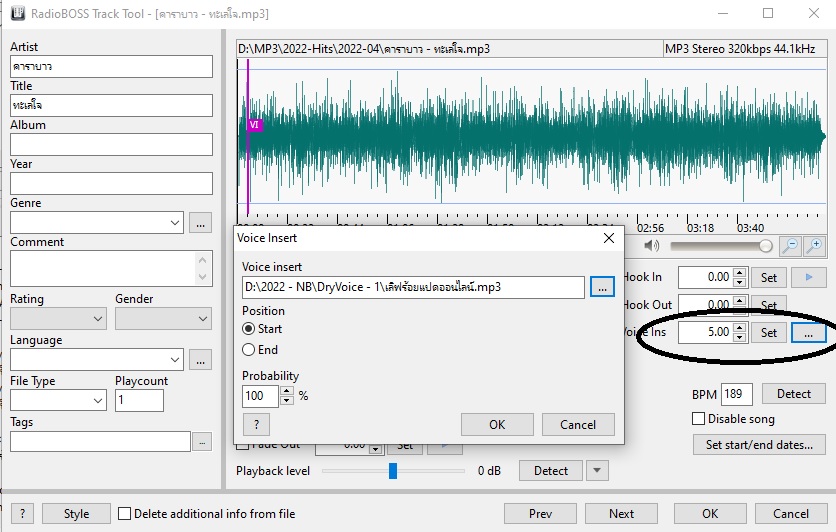Viewport: 836px width, 532px height.
Task: Increase Hook In value with up arrow
Action: point(739,272)
